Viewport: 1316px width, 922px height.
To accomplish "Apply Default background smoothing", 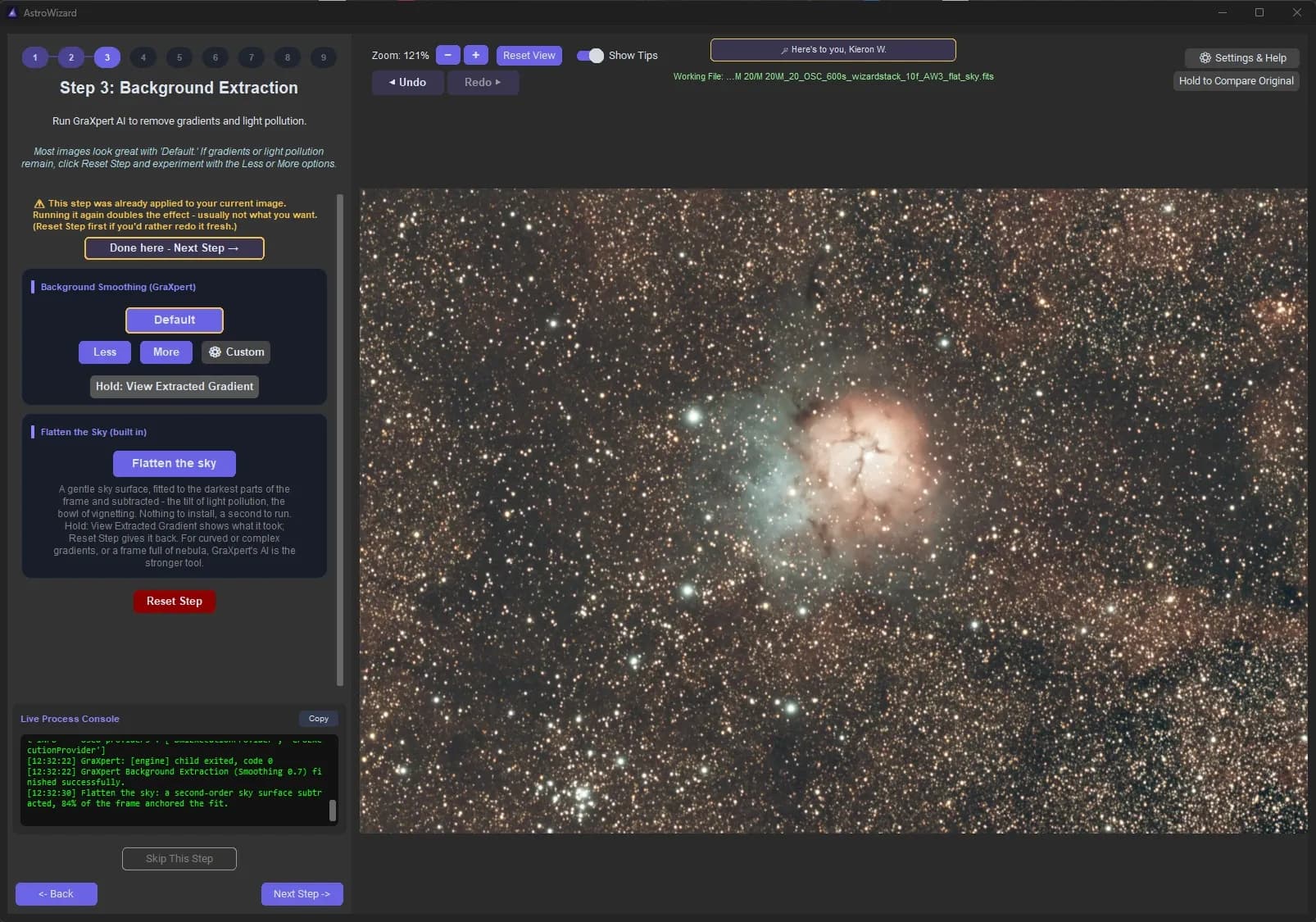I will 175,320.
